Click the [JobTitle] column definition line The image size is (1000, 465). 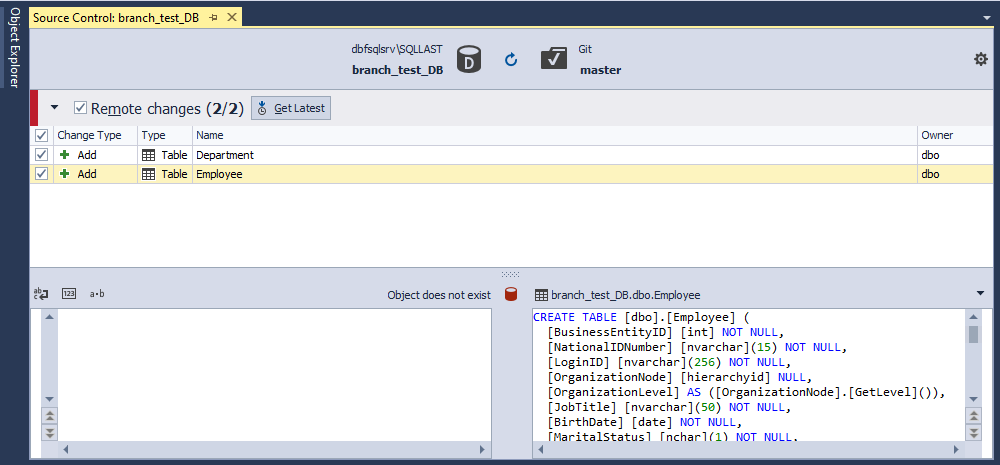click(x=669, y=407)
